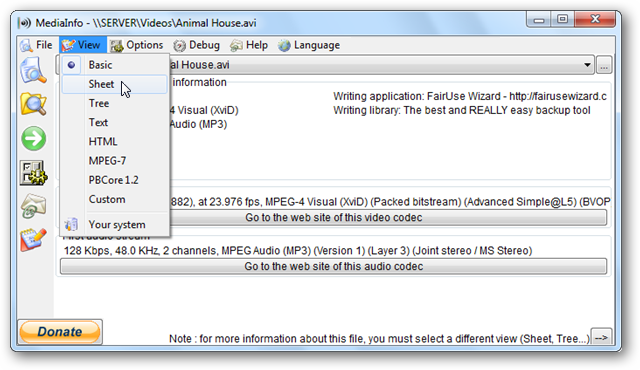Screen dimensions: 640x370
Task: Click the Donate button
Action: pyautogui.click(x=60, y=332)
